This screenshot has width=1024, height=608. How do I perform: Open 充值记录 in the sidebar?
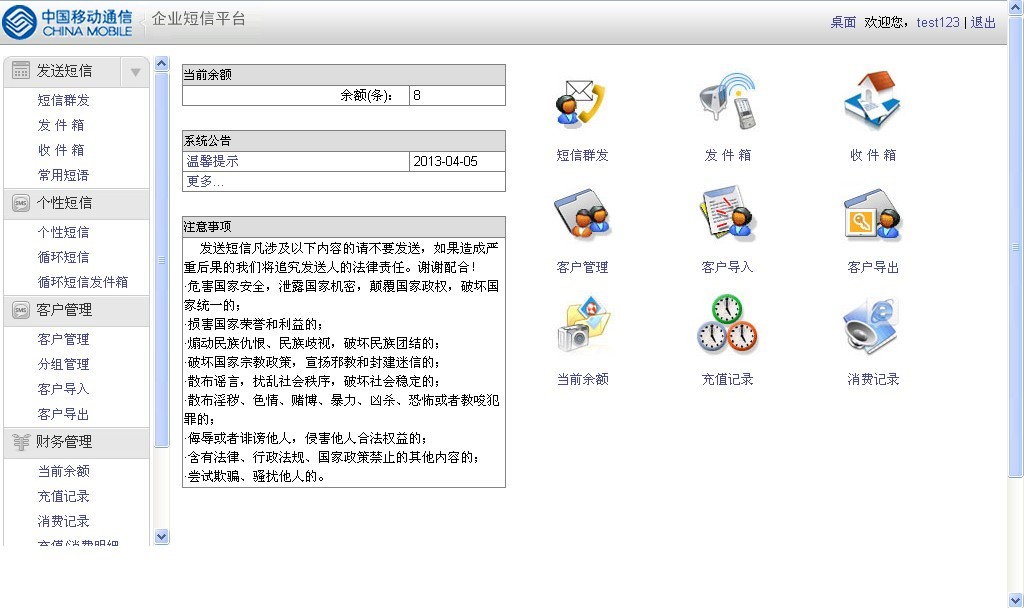[x=63, y=496]
